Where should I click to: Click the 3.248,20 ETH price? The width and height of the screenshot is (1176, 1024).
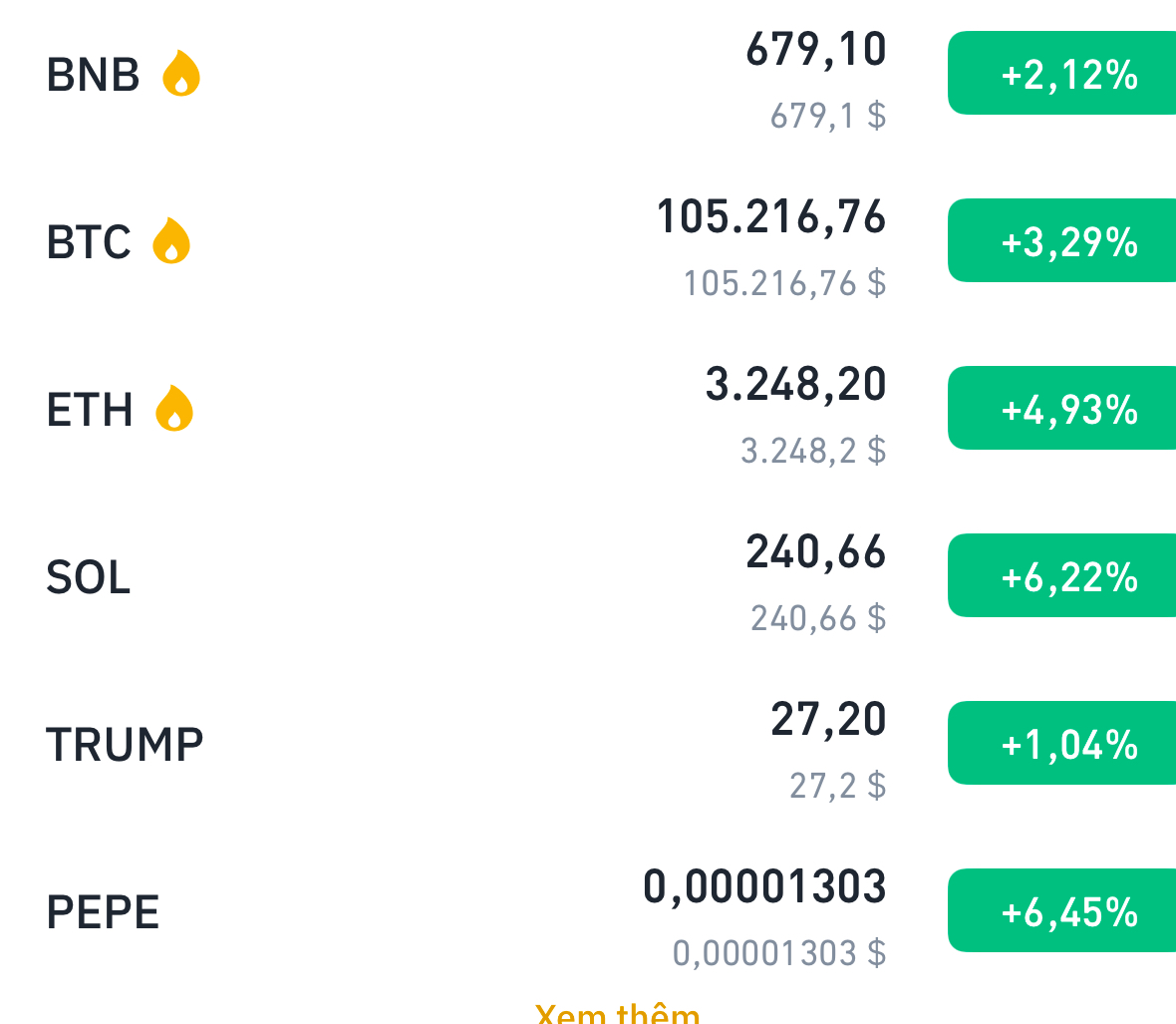[x=795, y=384]
